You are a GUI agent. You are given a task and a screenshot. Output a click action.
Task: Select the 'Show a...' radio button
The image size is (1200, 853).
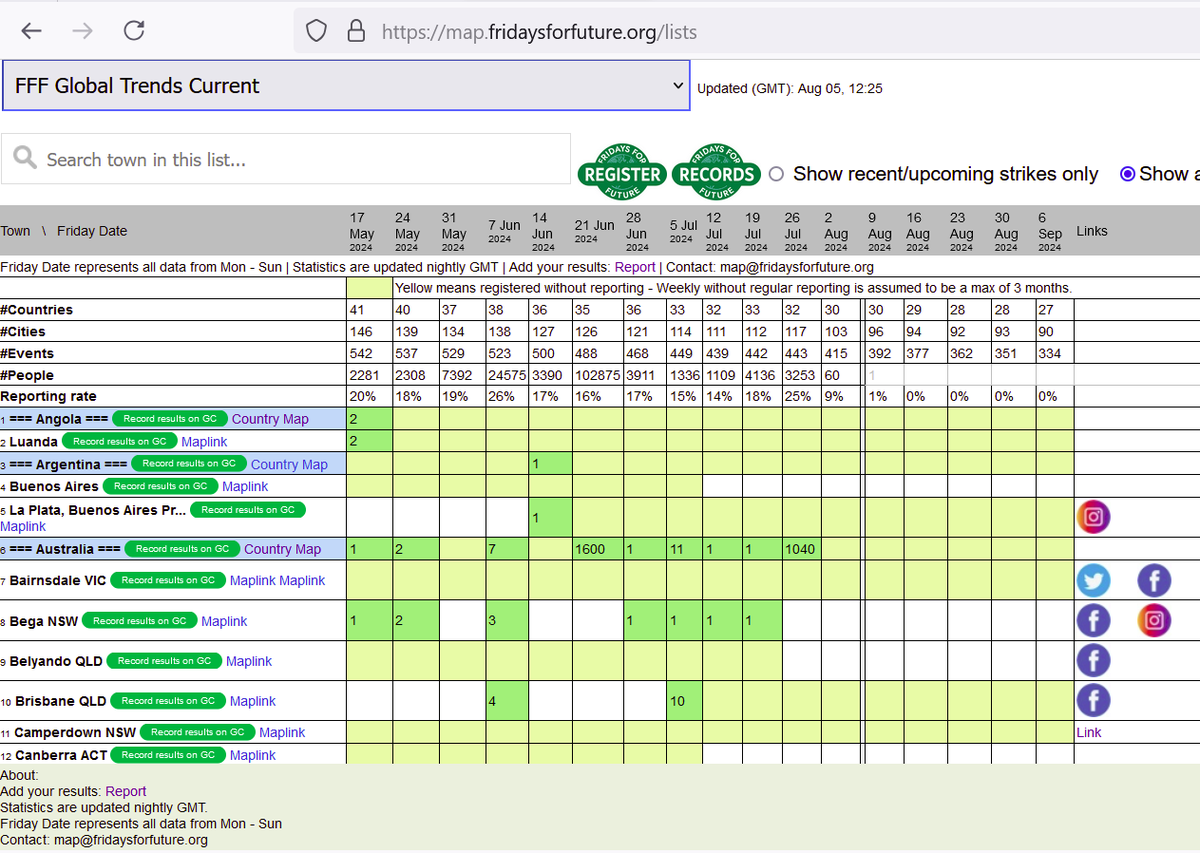click(1128, 174)
